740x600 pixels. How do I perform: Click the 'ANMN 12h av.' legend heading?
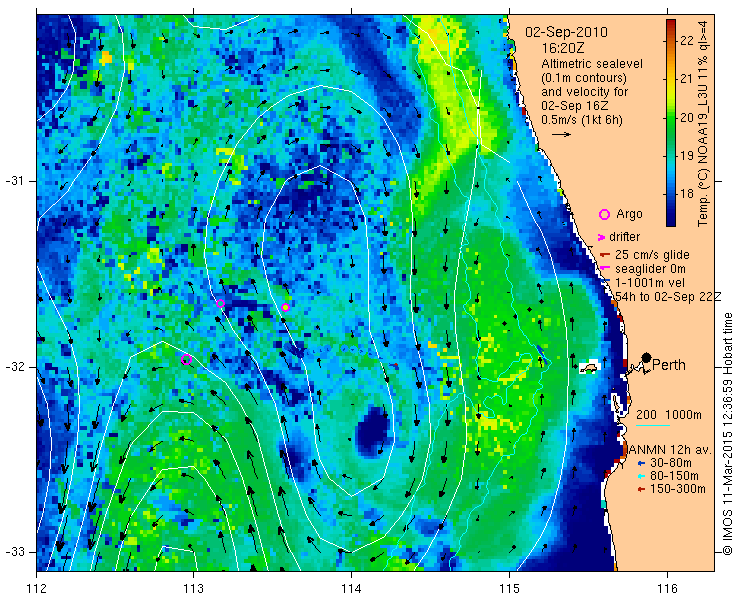click(668, 449)
